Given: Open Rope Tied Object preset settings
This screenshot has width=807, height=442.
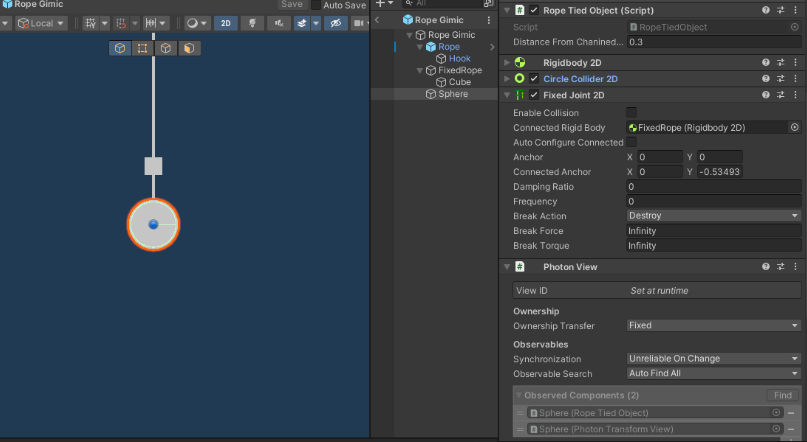Looking at the screenshot, I should click(x=781, y=10).
